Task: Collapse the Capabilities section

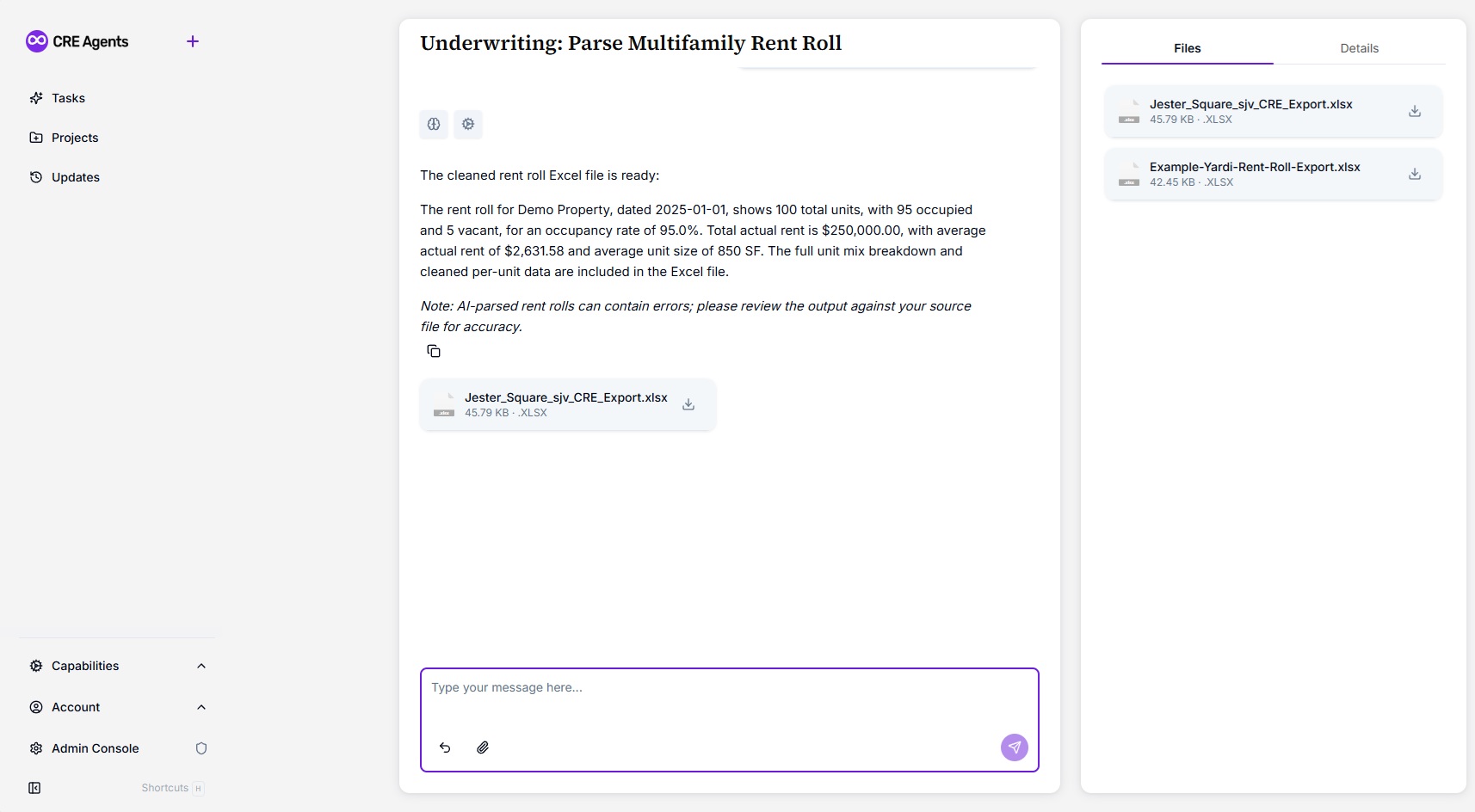Action: pos(201,665)
